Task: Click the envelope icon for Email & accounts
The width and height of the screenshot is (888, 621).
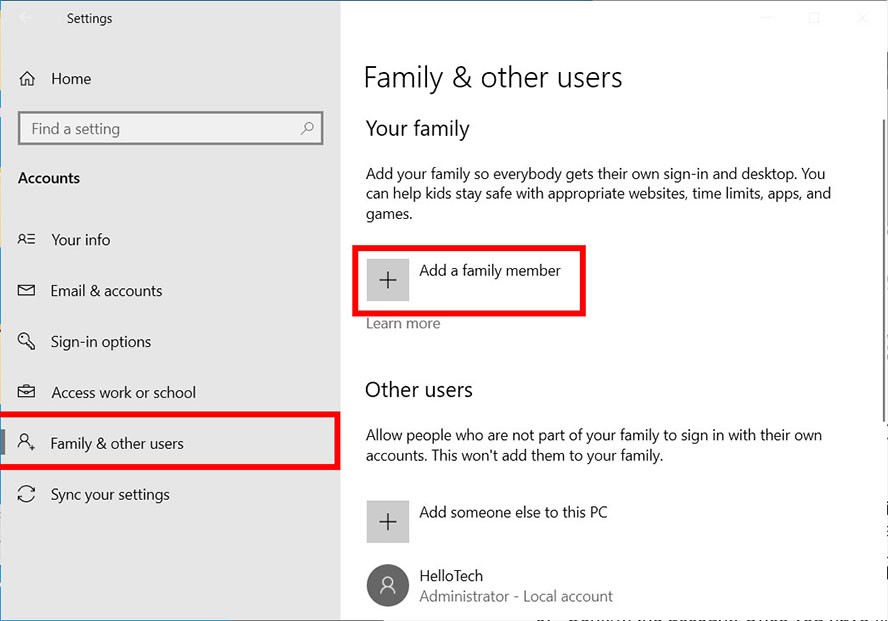Action: pos(27,291)
